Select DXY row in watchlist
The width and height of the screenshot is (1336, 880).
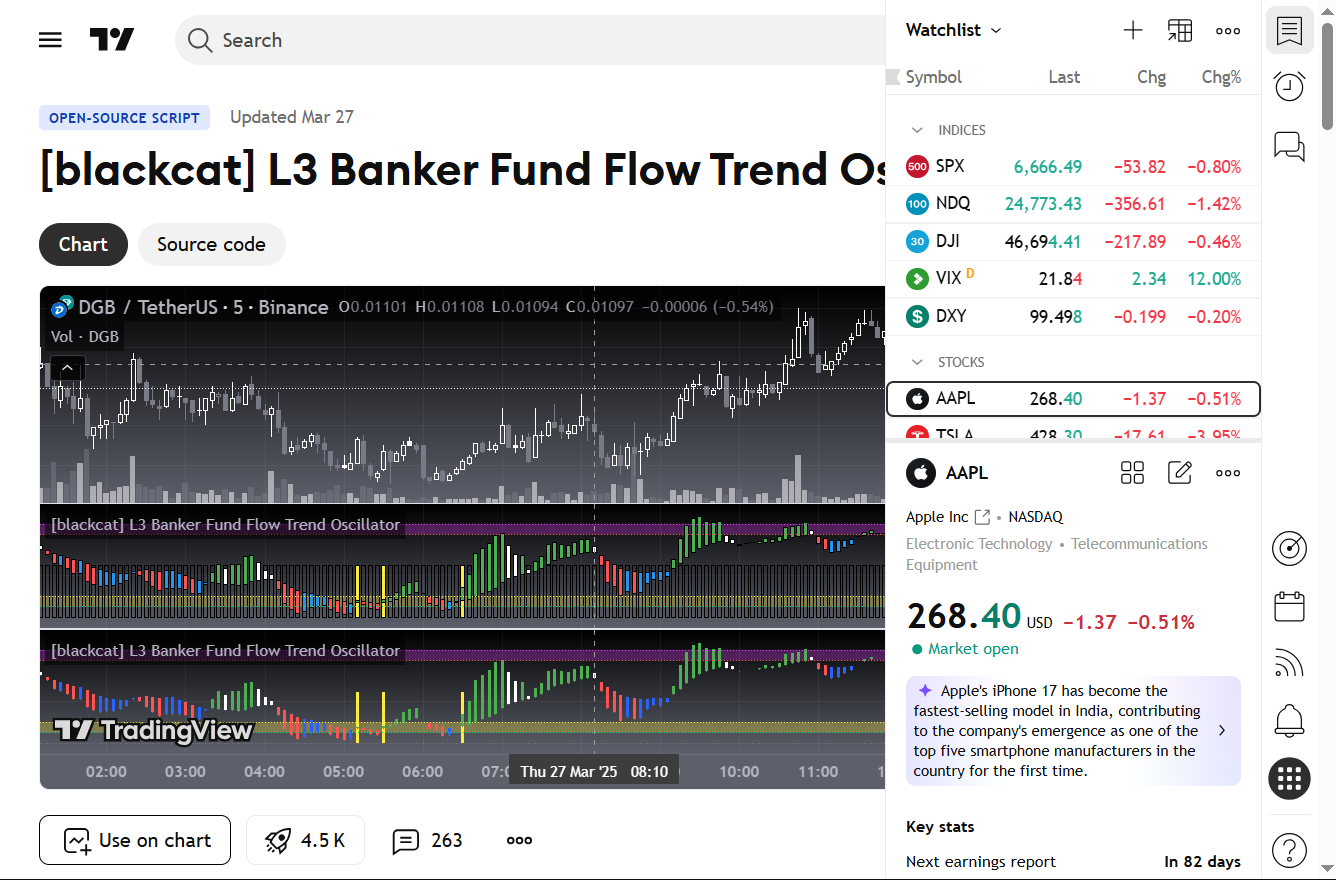tap(1073, 316)
